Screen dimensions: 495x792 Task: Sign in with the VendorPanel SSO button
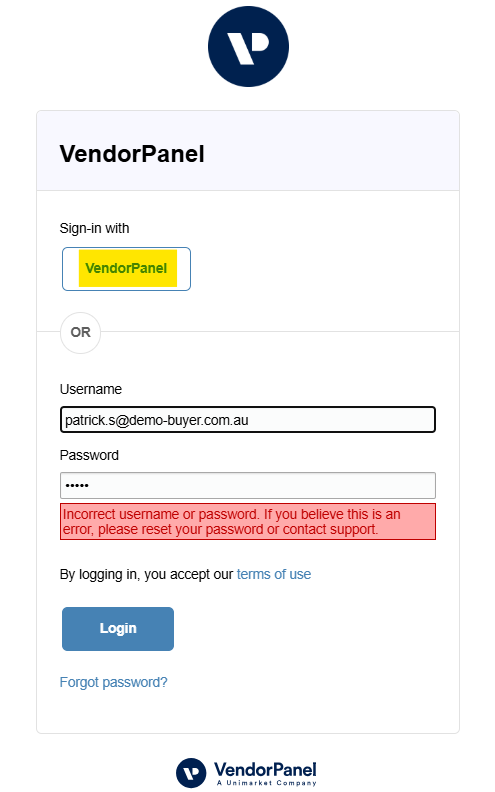(126, 269)
